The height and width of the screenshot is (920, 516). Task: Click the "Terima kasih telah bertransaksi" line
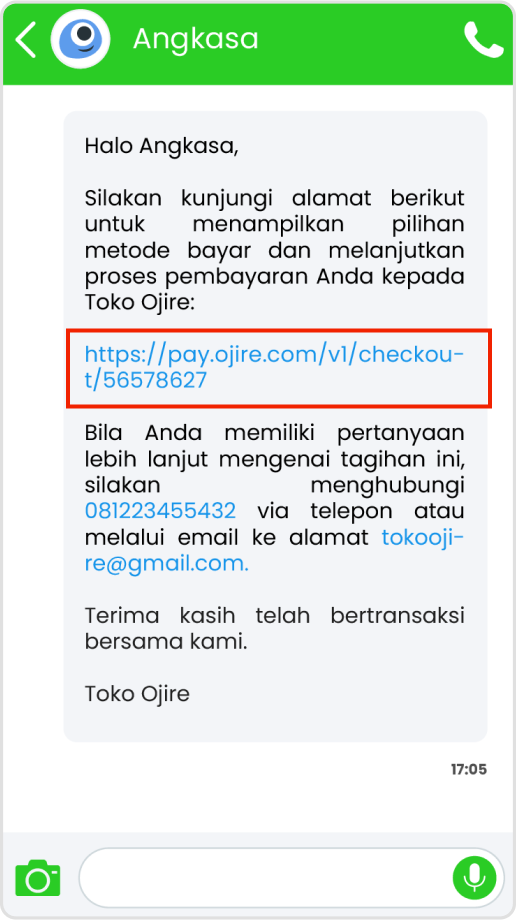point(275,615)
